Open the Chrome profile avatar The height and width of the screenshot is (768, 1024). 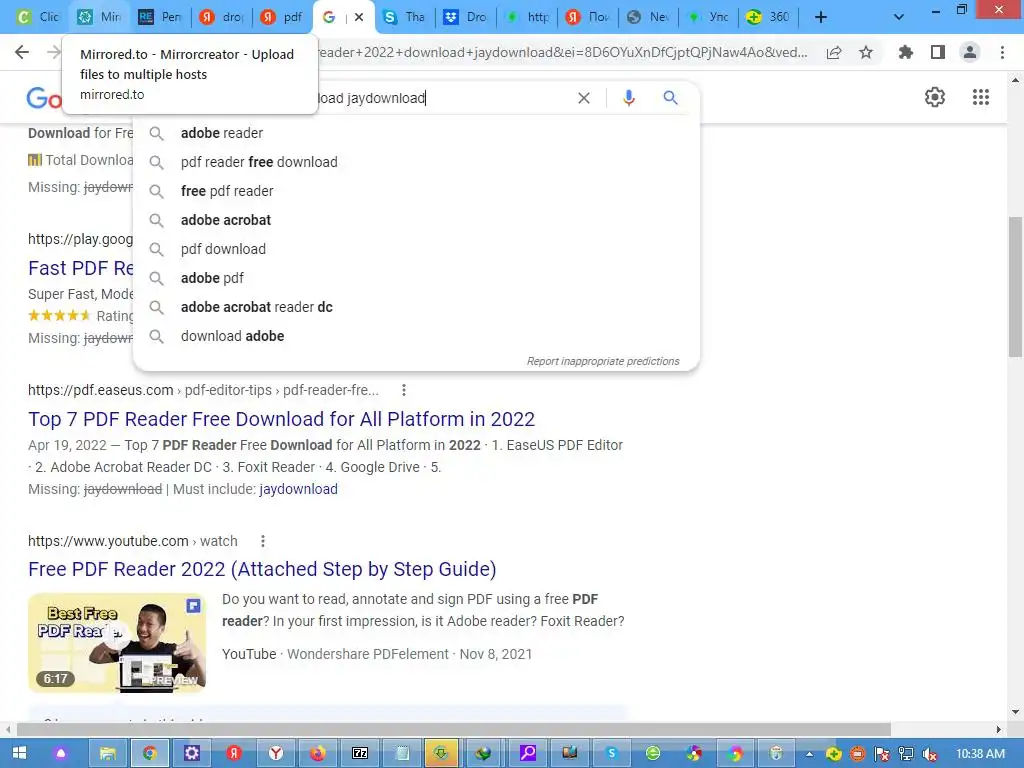[x=970, y=52]
